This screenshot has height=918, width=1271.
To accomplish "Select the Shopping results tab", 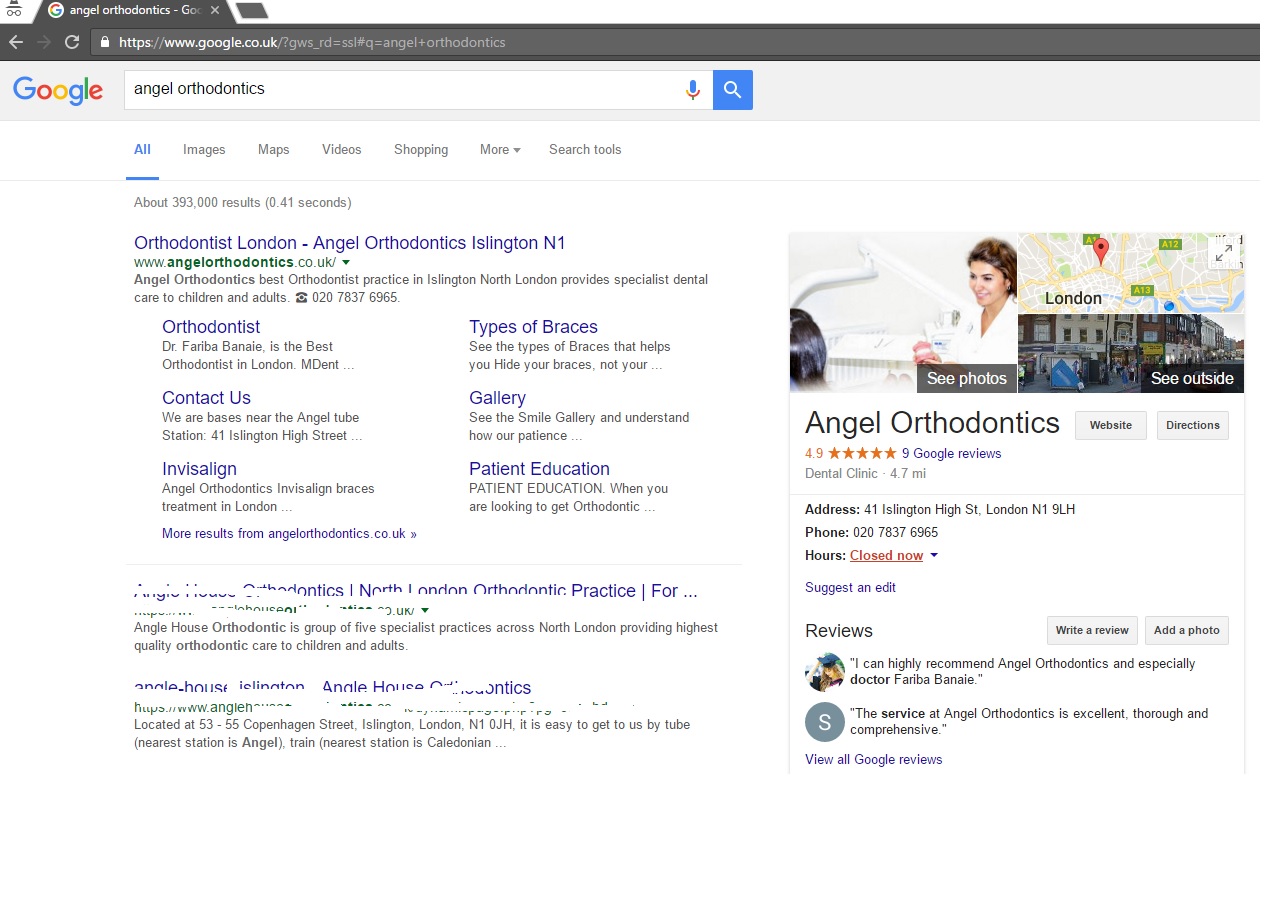I will (x=420, y=149).
